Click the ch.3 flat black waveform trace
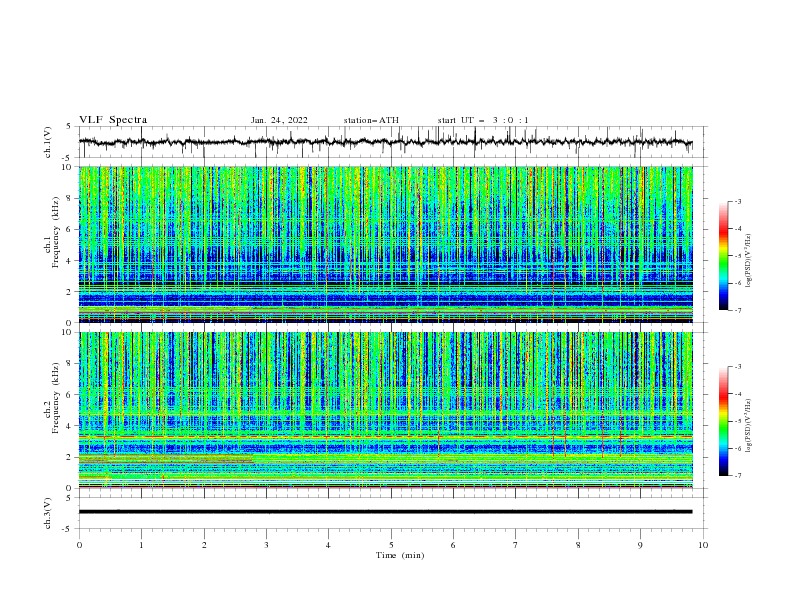The height and width of the screenshot is (612, 792). (385, 512)
